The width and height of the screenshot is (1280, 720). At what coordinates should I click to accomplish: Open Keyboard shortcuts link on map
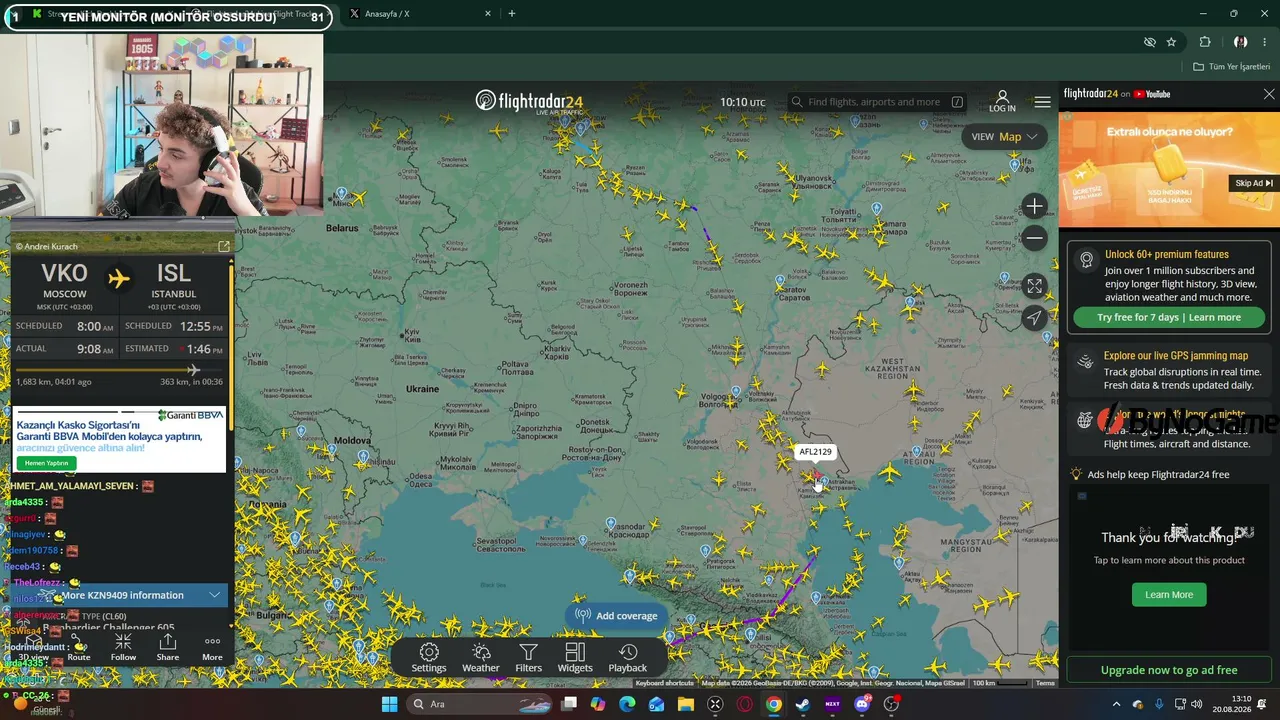coord(665,683)
